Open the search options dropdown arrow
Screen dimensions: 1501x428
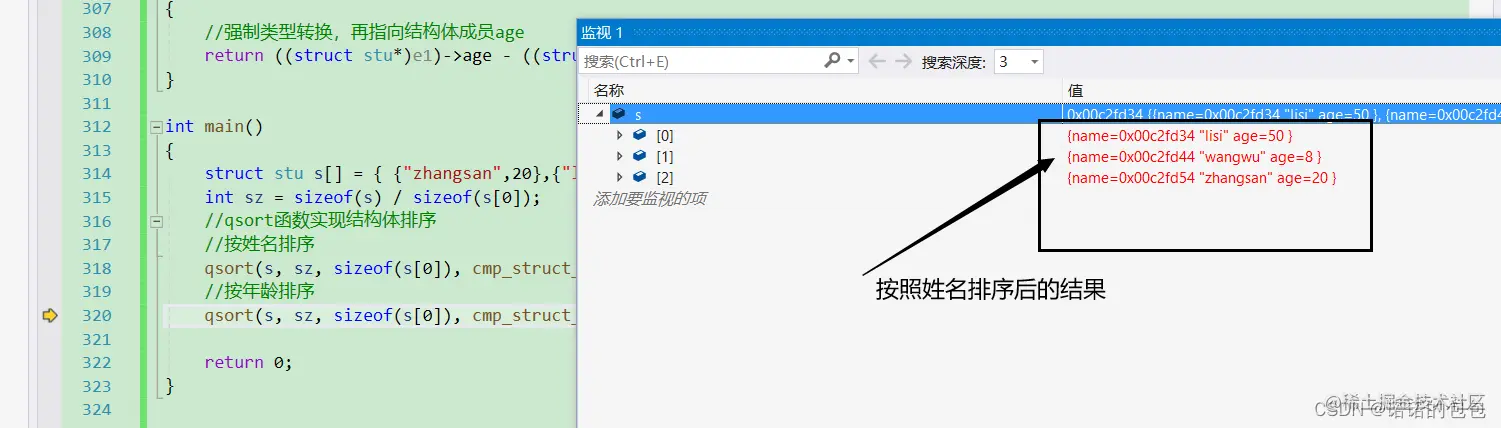[851, 61]
